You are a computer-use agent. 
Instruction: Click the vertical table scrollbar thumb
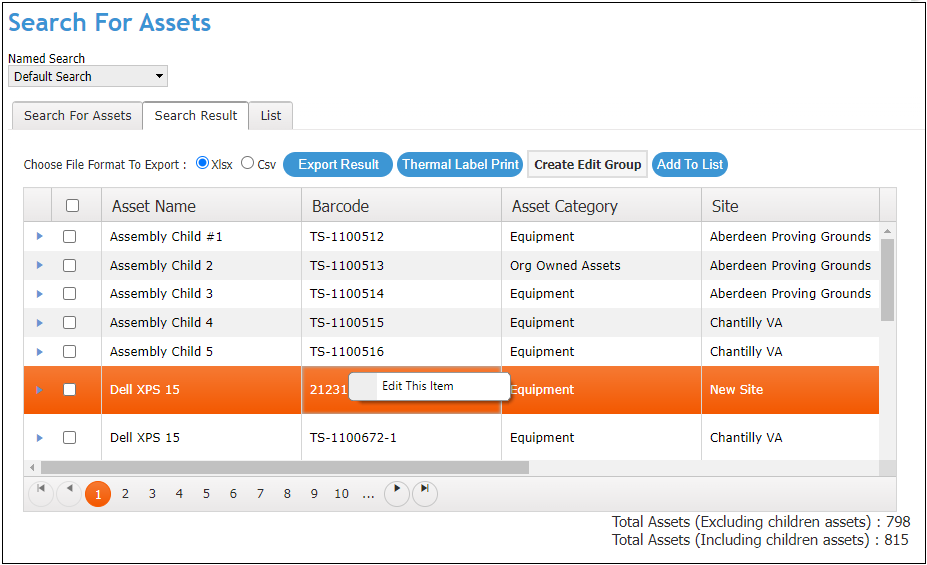pyautogui.click(x=887, y=280)
